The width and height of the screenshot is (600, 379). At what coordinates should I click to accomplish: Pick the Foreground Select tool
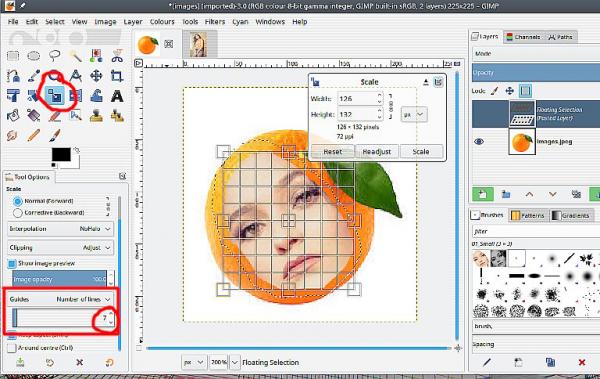click(x=13, y=76)
